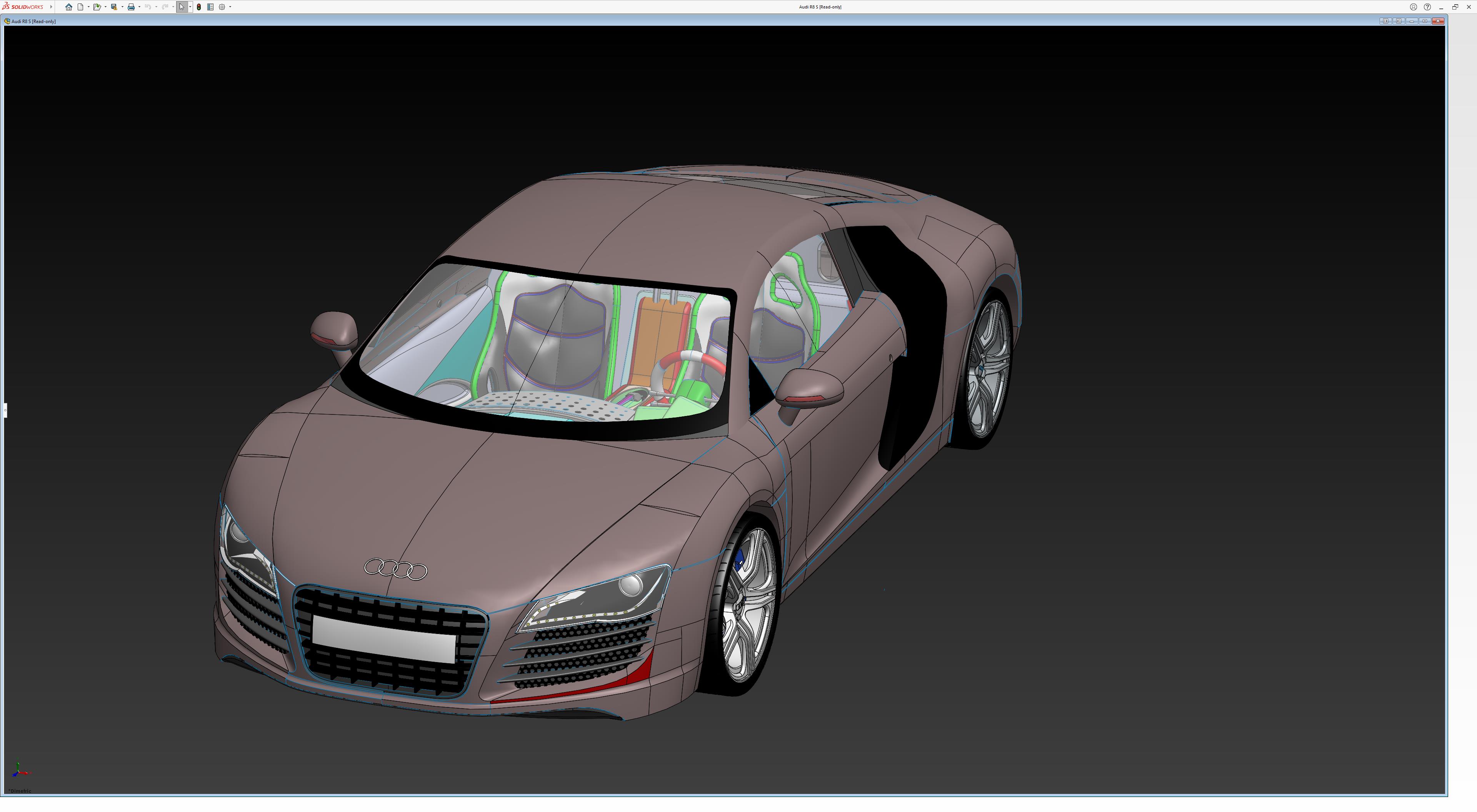Create a New document from toolbar
Screen dimensions: 1477x812
coord(81,7)
